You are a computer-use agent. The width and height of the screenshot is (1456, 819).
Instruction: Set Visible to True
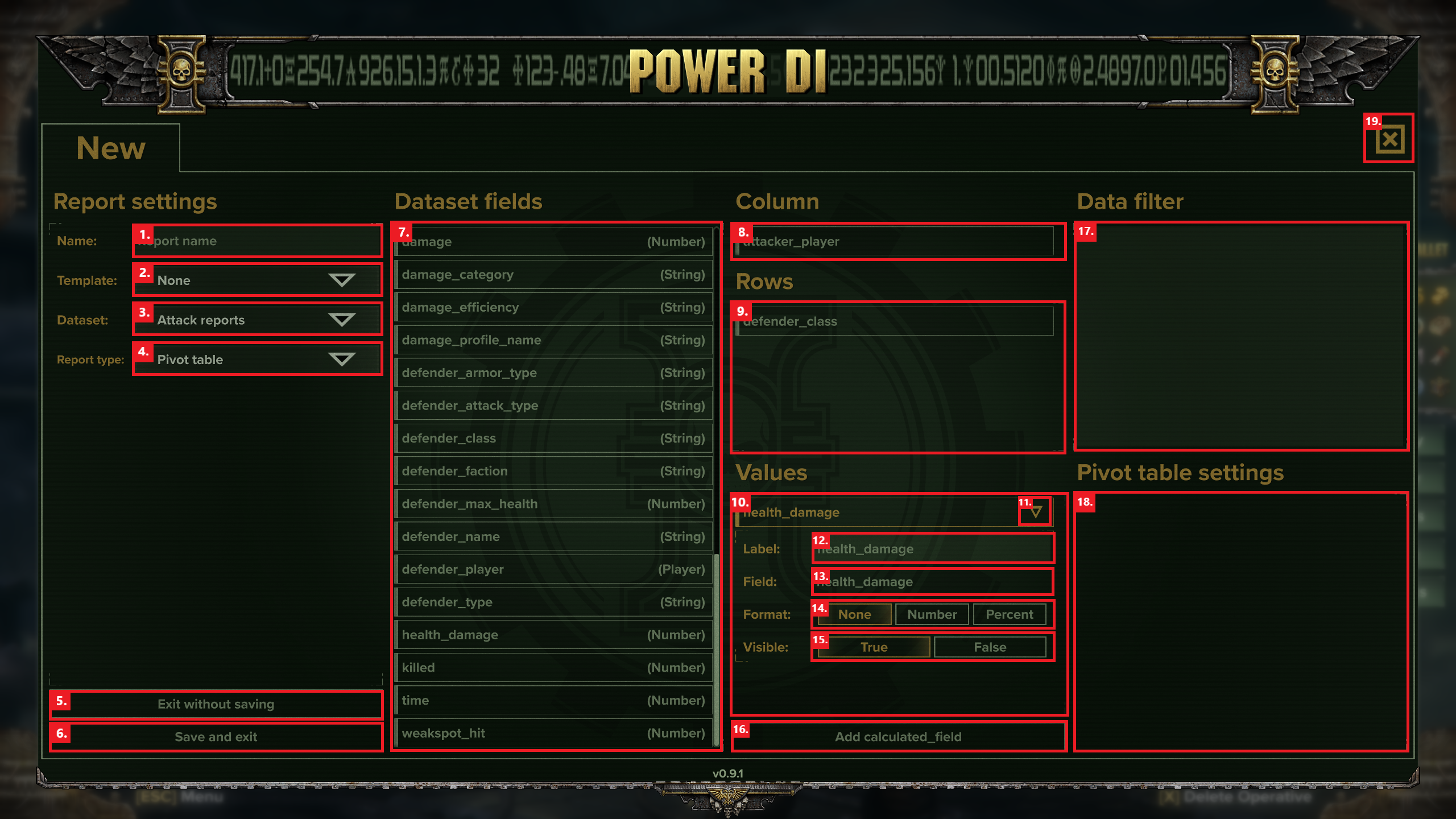(874, 647)
